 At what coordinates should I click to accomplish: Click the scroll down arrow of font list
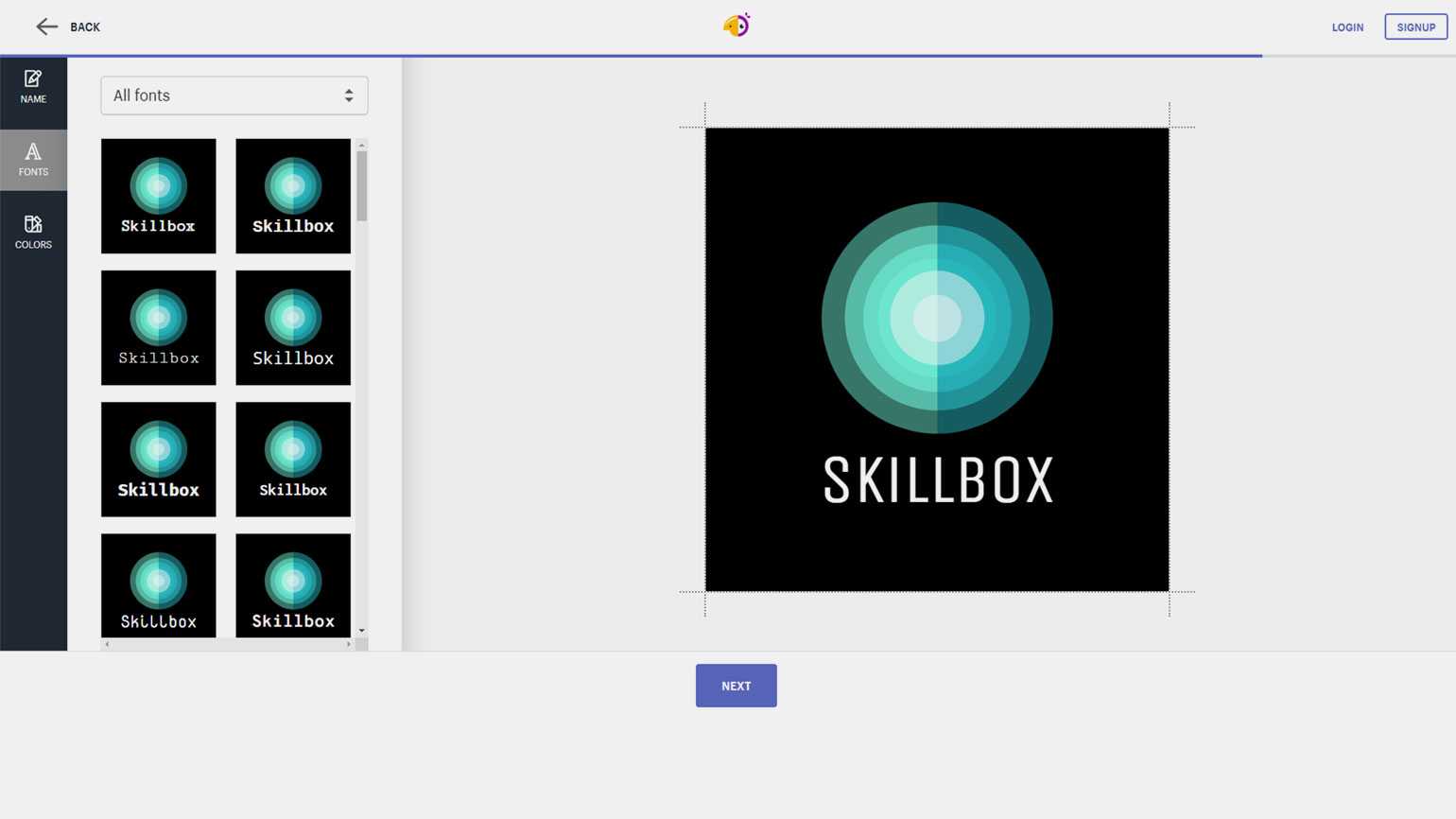pos(361,631)
